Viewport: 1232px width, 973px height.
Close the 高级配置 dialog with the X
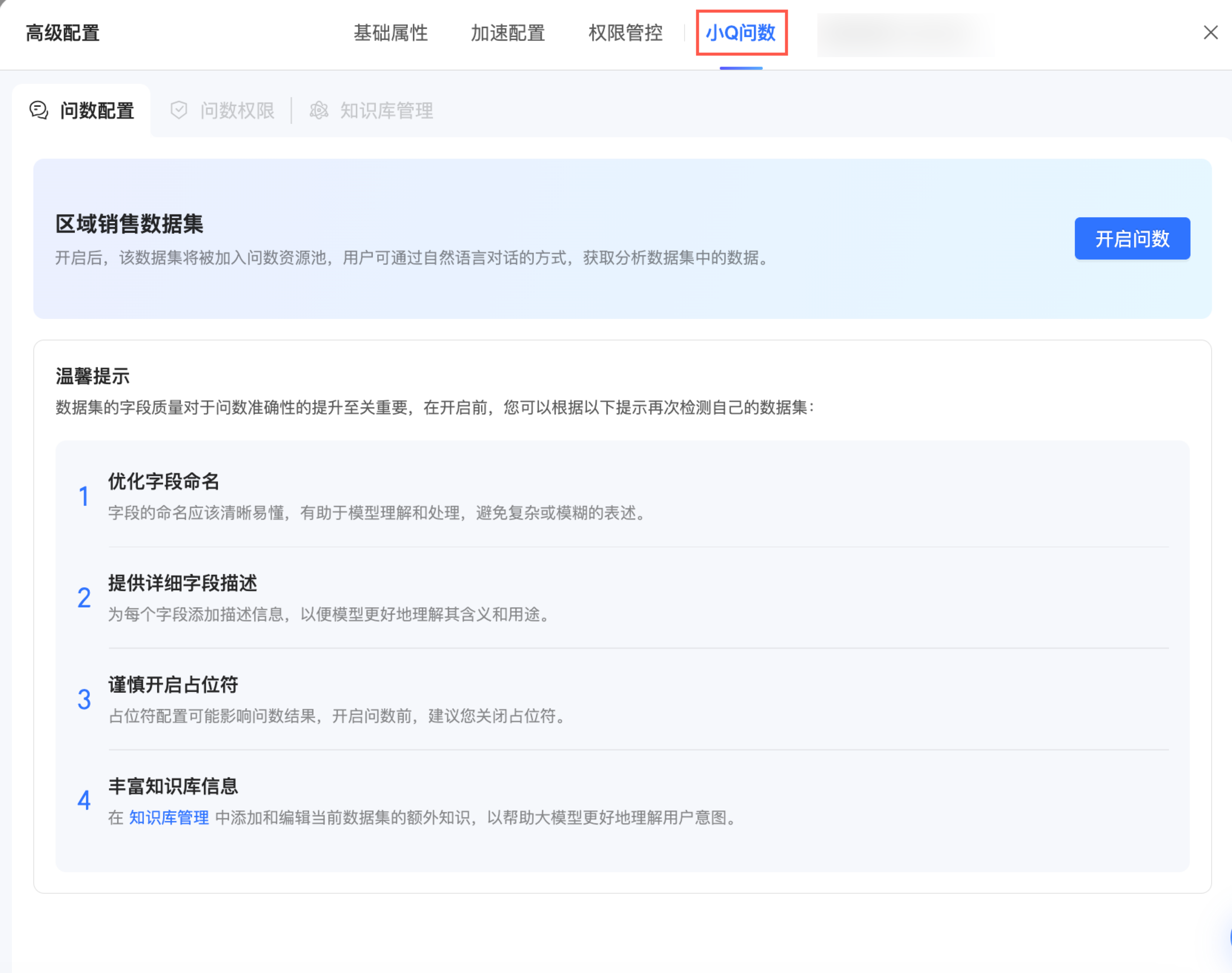1211,33
